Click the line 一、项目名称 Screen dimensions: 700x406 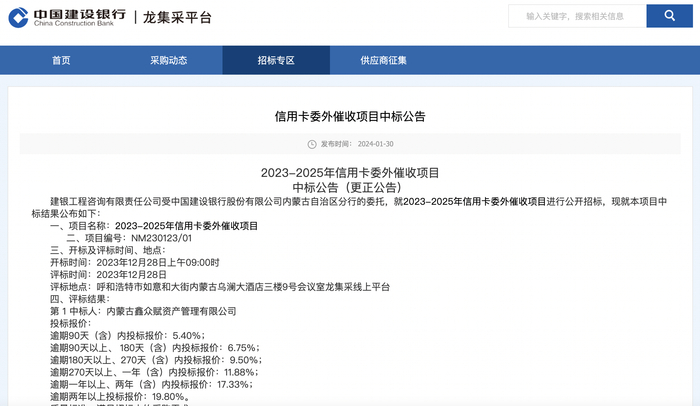154,226
